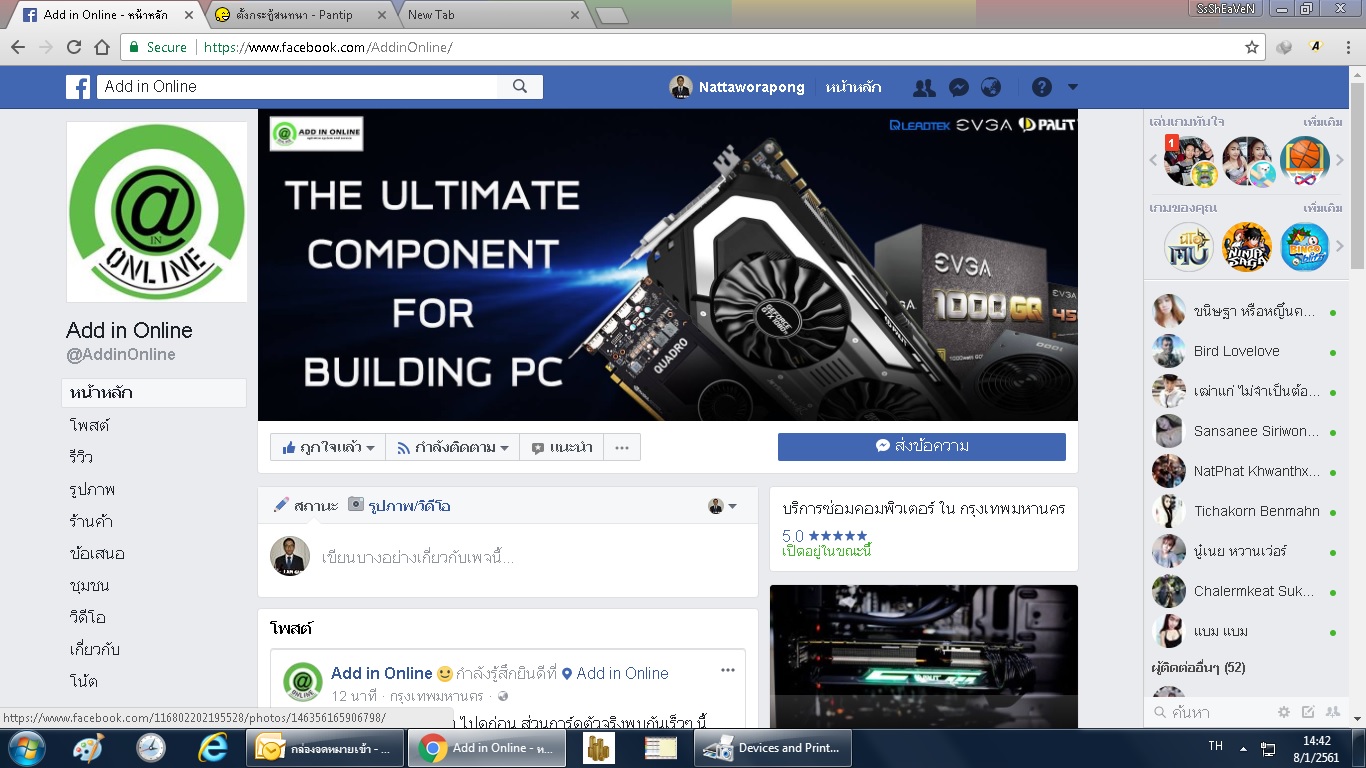Open the Posts section in sidebar
The image size is (1366, 768).
90,425
